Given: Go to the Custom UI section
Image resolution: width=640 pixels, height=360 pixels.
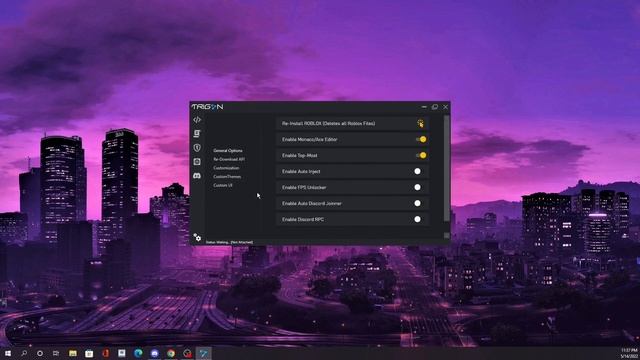Looking at the screenshot, I should tap(223, 185).
